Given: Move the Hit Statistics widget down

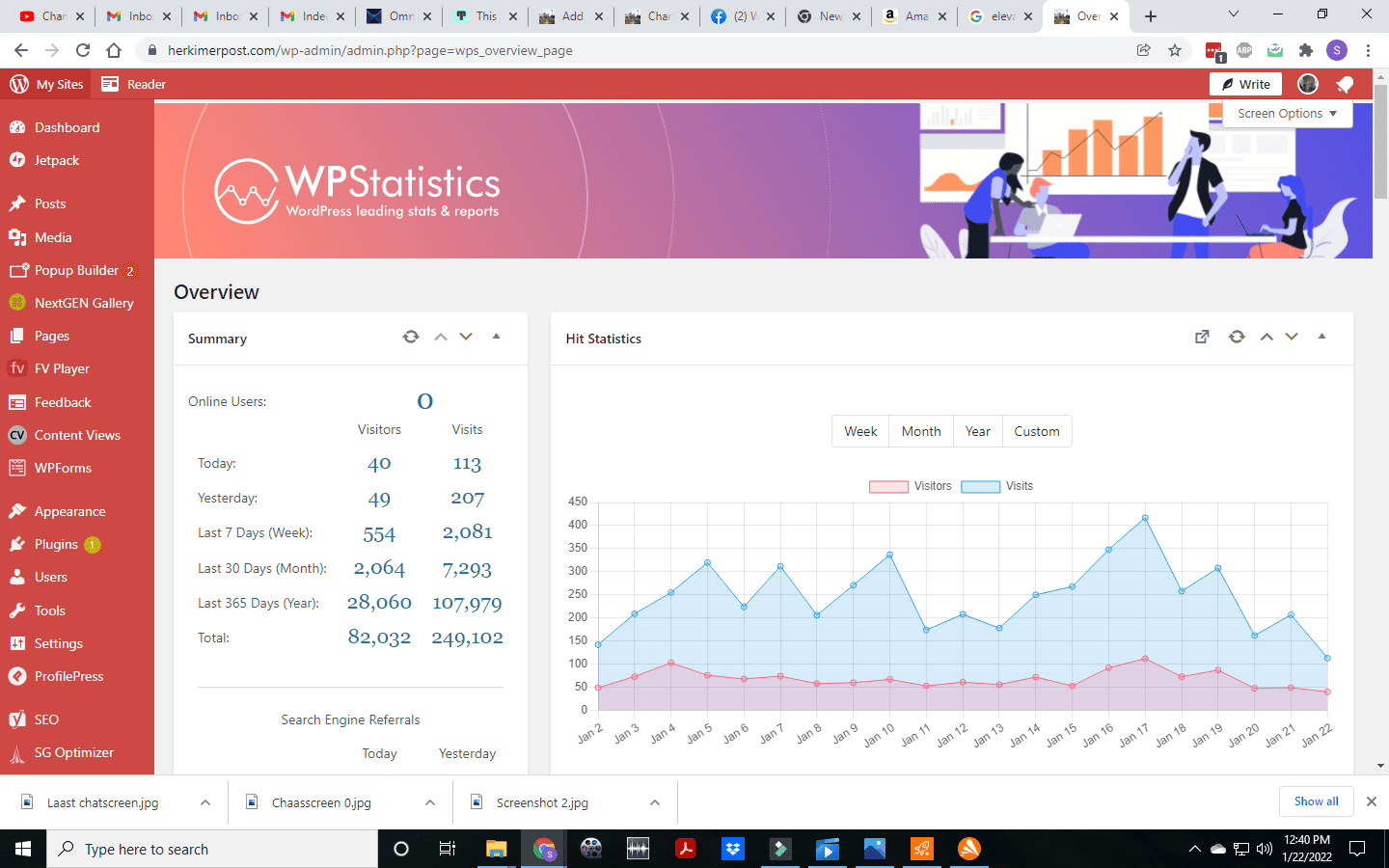Looking at the screenshot, I should point(1292,337).
